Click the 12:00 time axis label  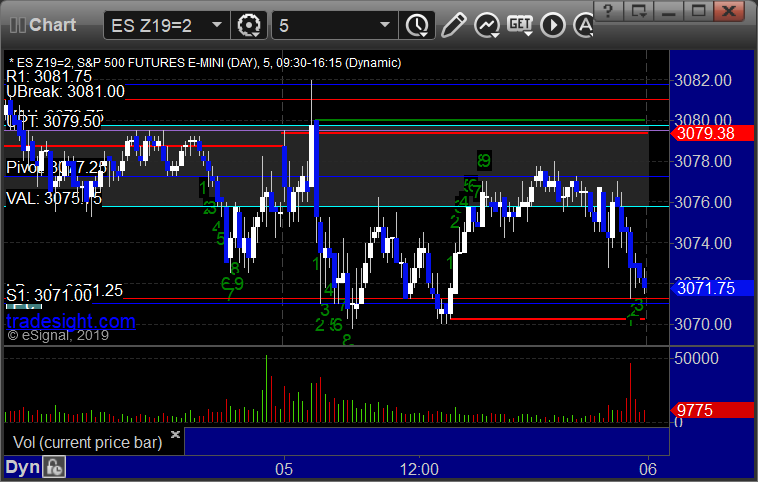(419, 469)
